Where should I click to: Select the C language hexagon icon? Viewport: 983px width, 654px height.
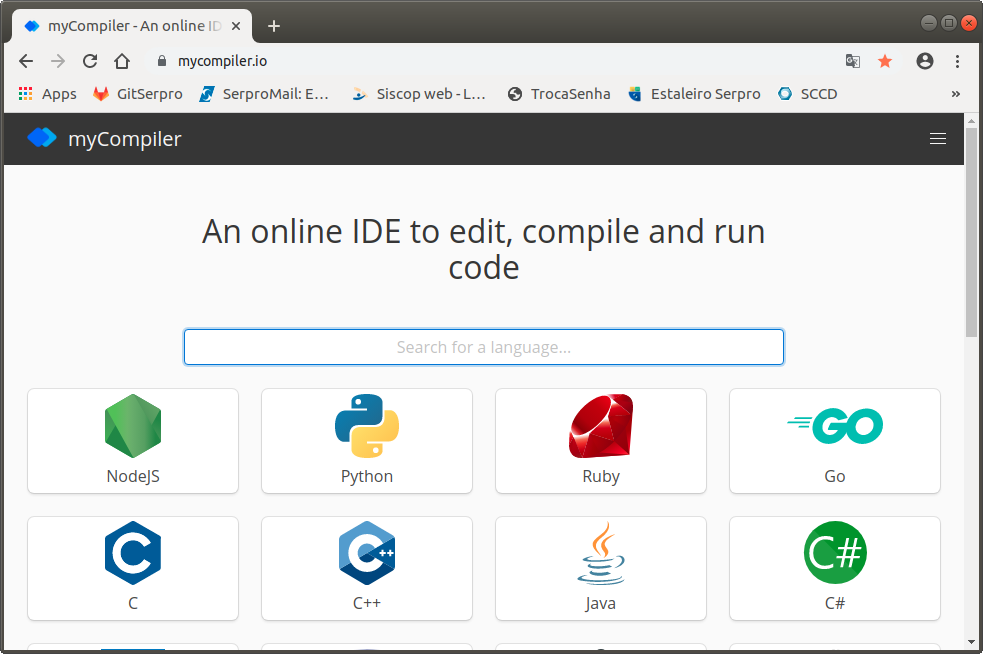tap(133, 552)
